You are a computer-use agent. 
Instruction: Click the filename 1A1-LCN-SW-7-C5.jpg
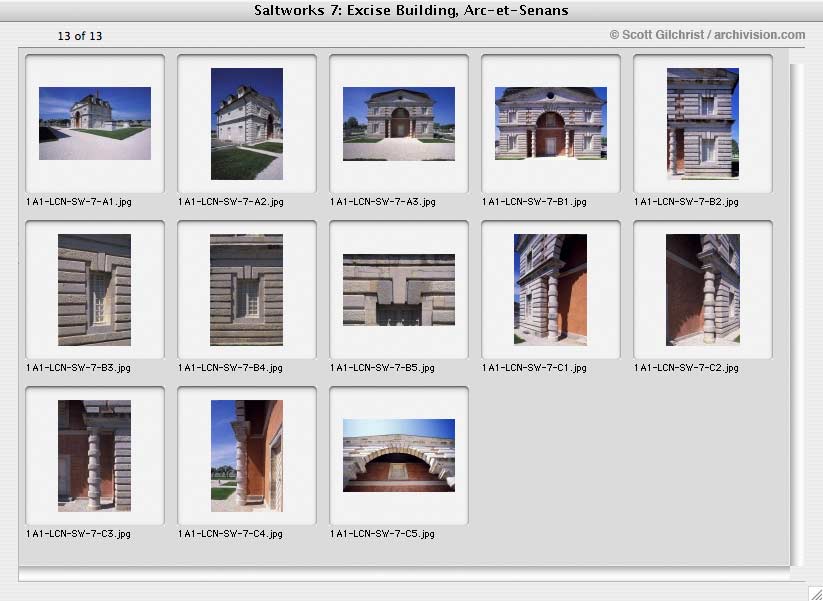click(x=382, y=534)
